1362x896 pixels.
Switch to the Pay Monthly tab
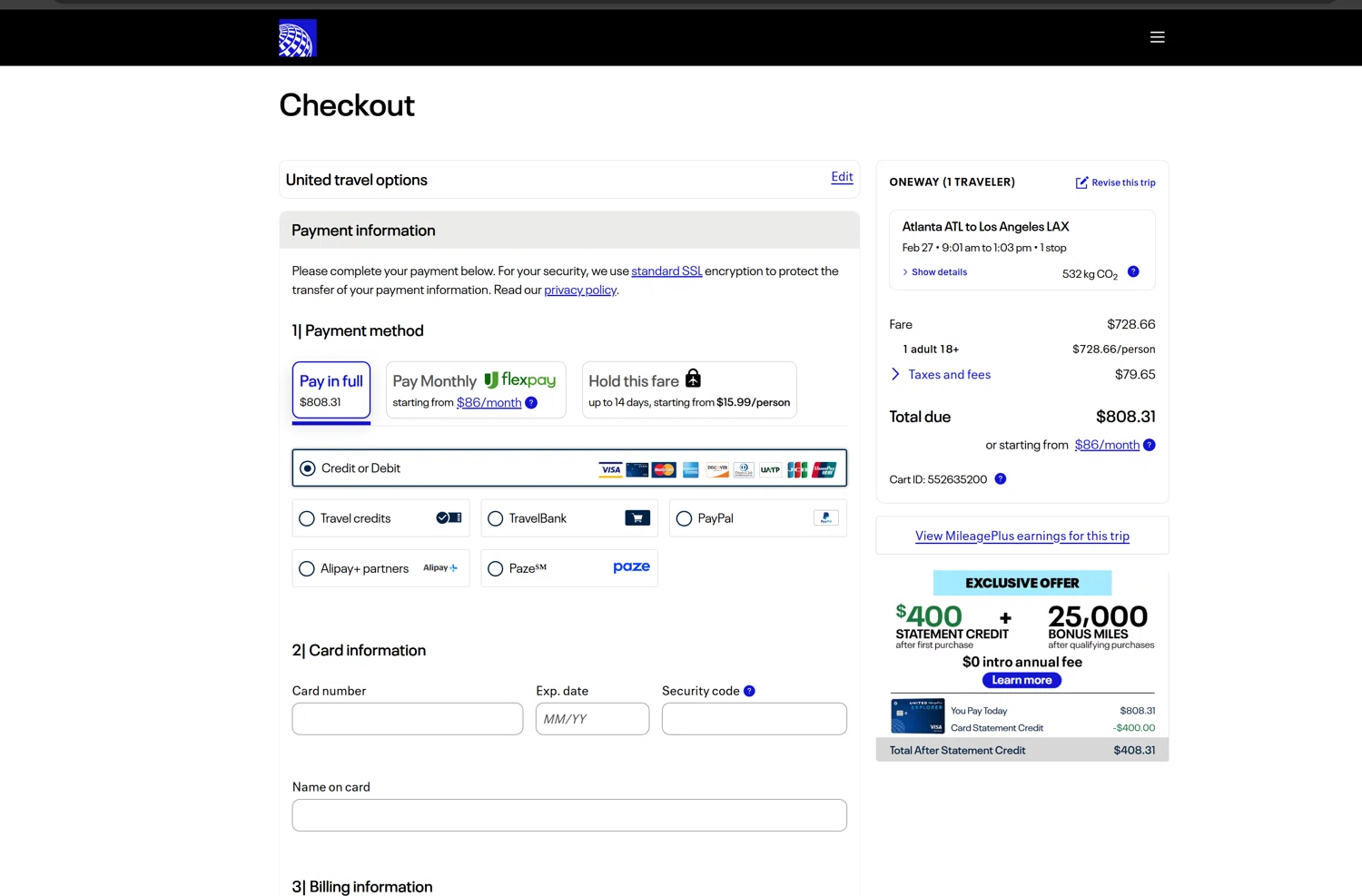click(x=476, y=390)
